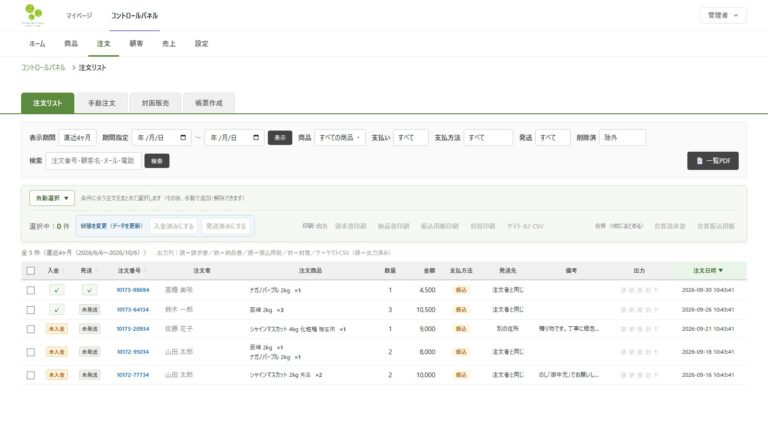Click 未発送 badge for order 10173-64134
768x432 pixels.
(90, 310)
